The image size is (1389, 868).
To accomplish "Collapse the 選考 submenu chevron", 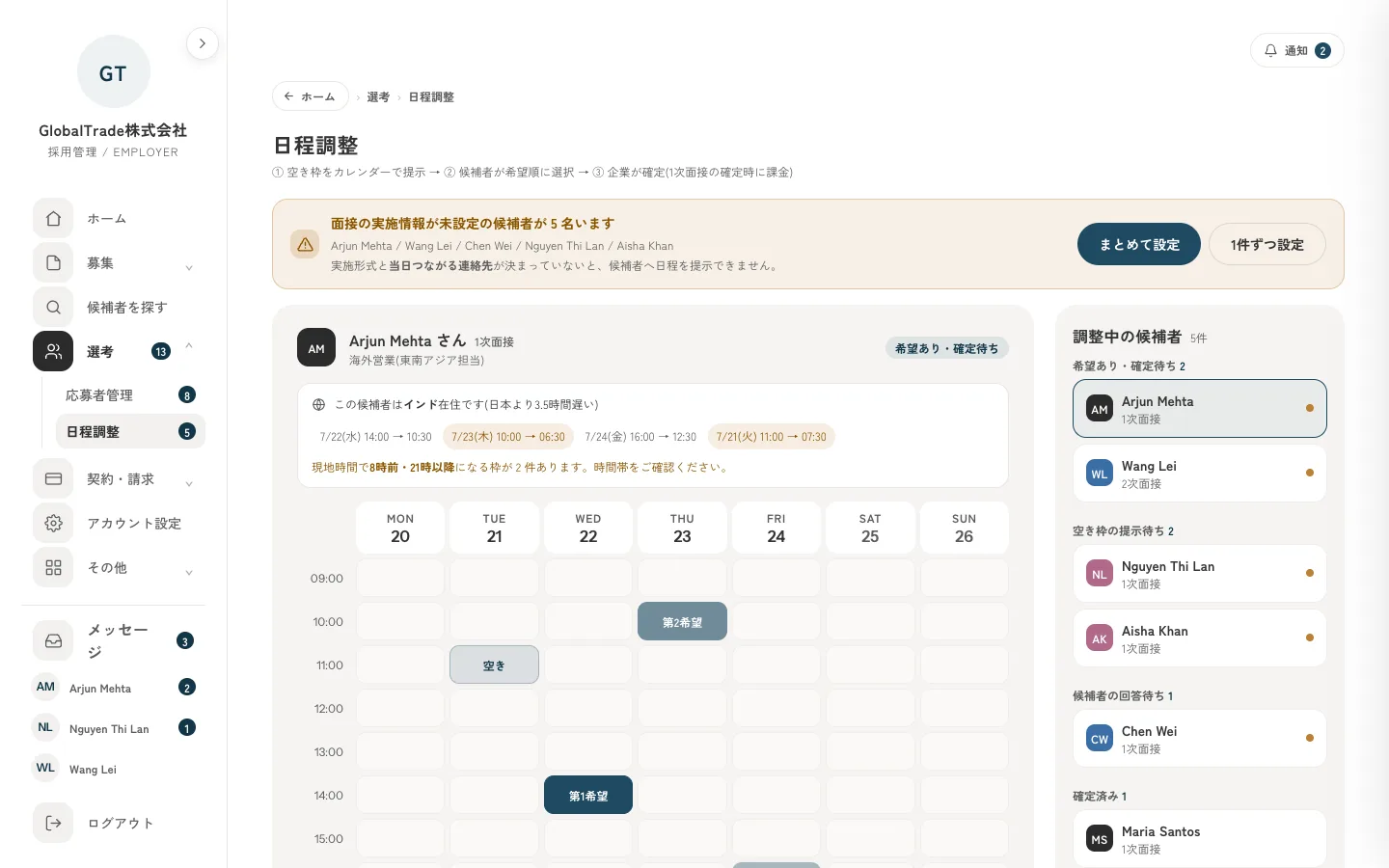I will point(189,346).
